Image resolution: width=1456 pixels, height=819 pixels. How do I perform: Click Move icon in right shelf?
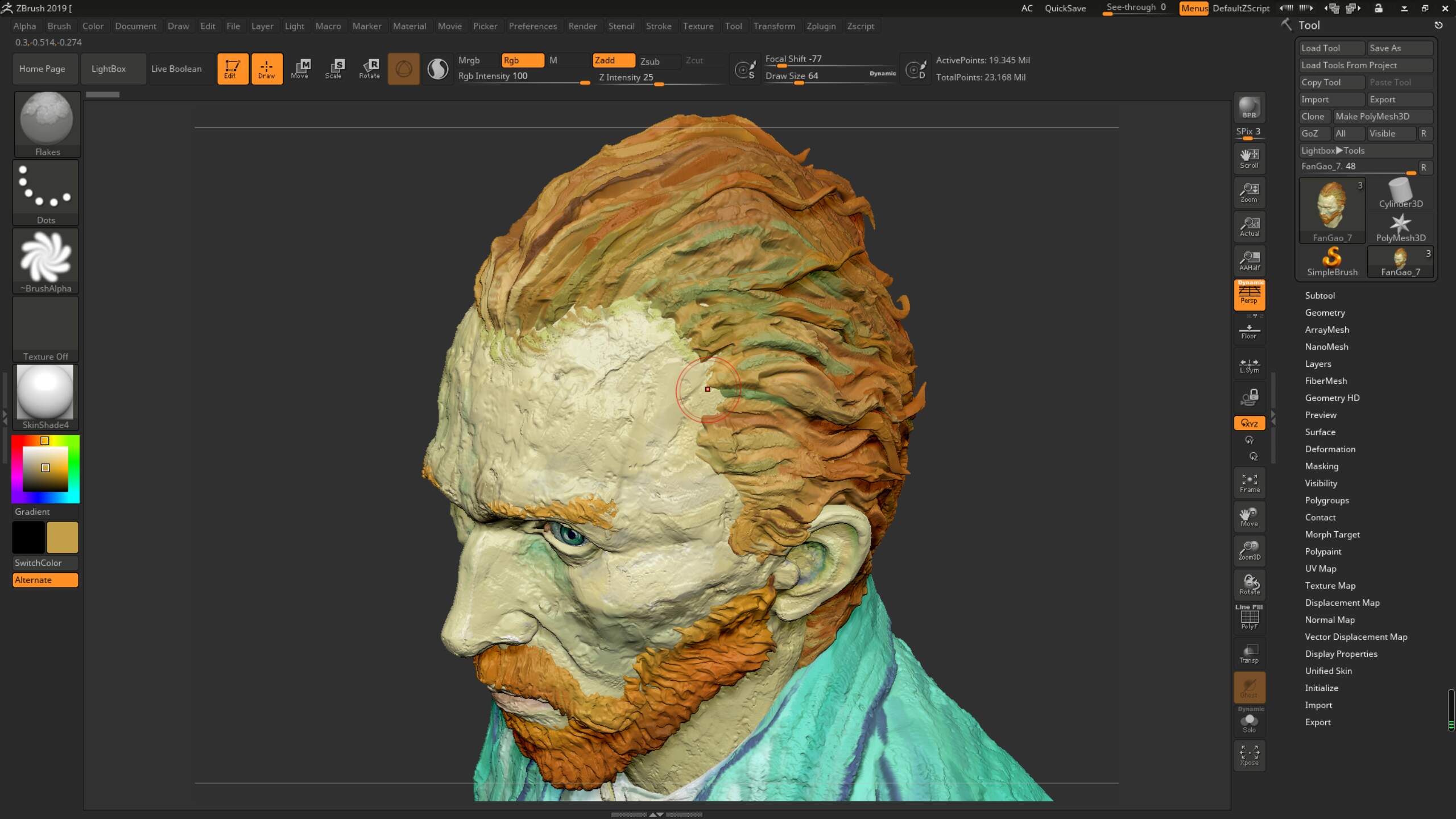[x=1250, y=517]
